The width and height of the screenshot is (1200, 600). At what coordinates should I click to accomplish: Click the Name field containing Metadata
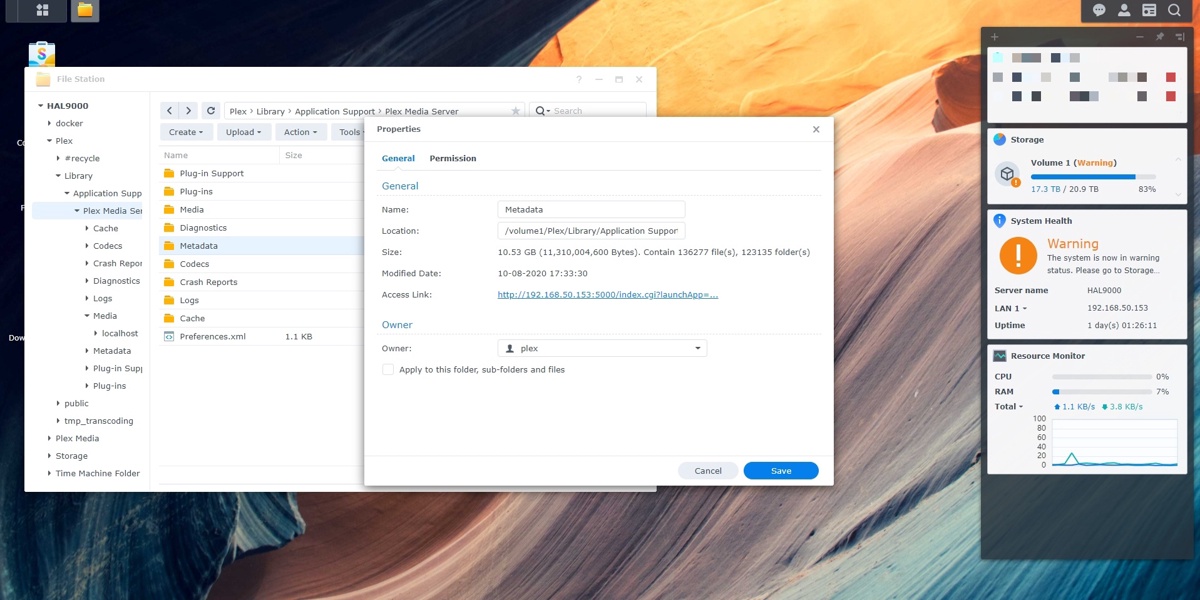(x=591, y=210)
